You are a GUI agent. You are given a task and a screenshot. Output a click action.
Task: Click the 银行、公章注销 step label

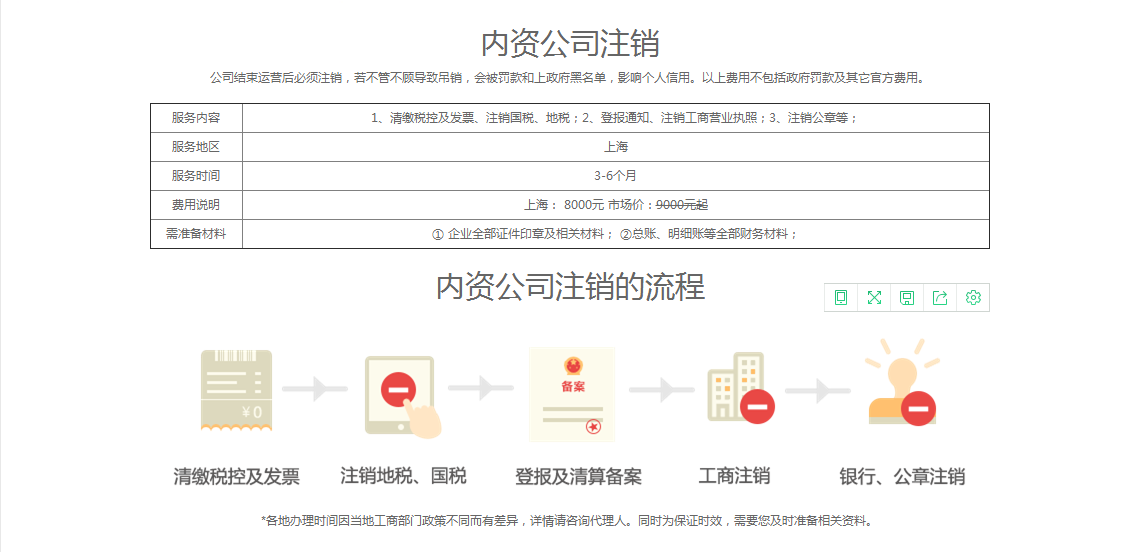click(902, 476)
